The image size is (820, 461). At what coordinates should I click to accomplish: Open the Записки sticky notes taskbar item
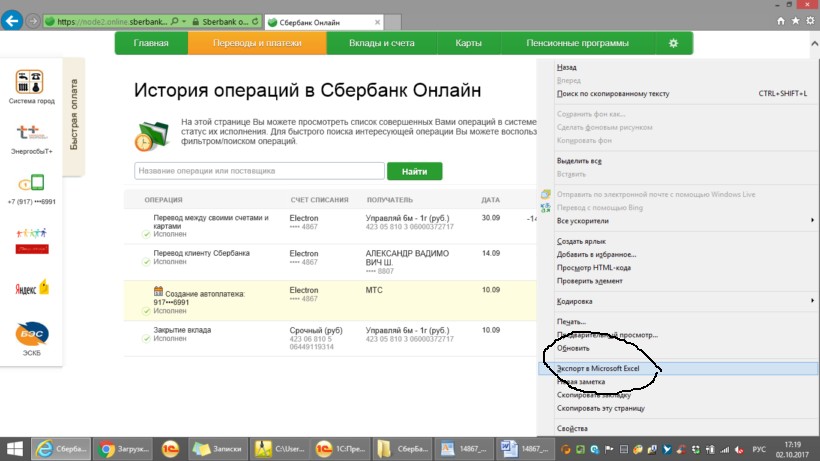(218, 448)
